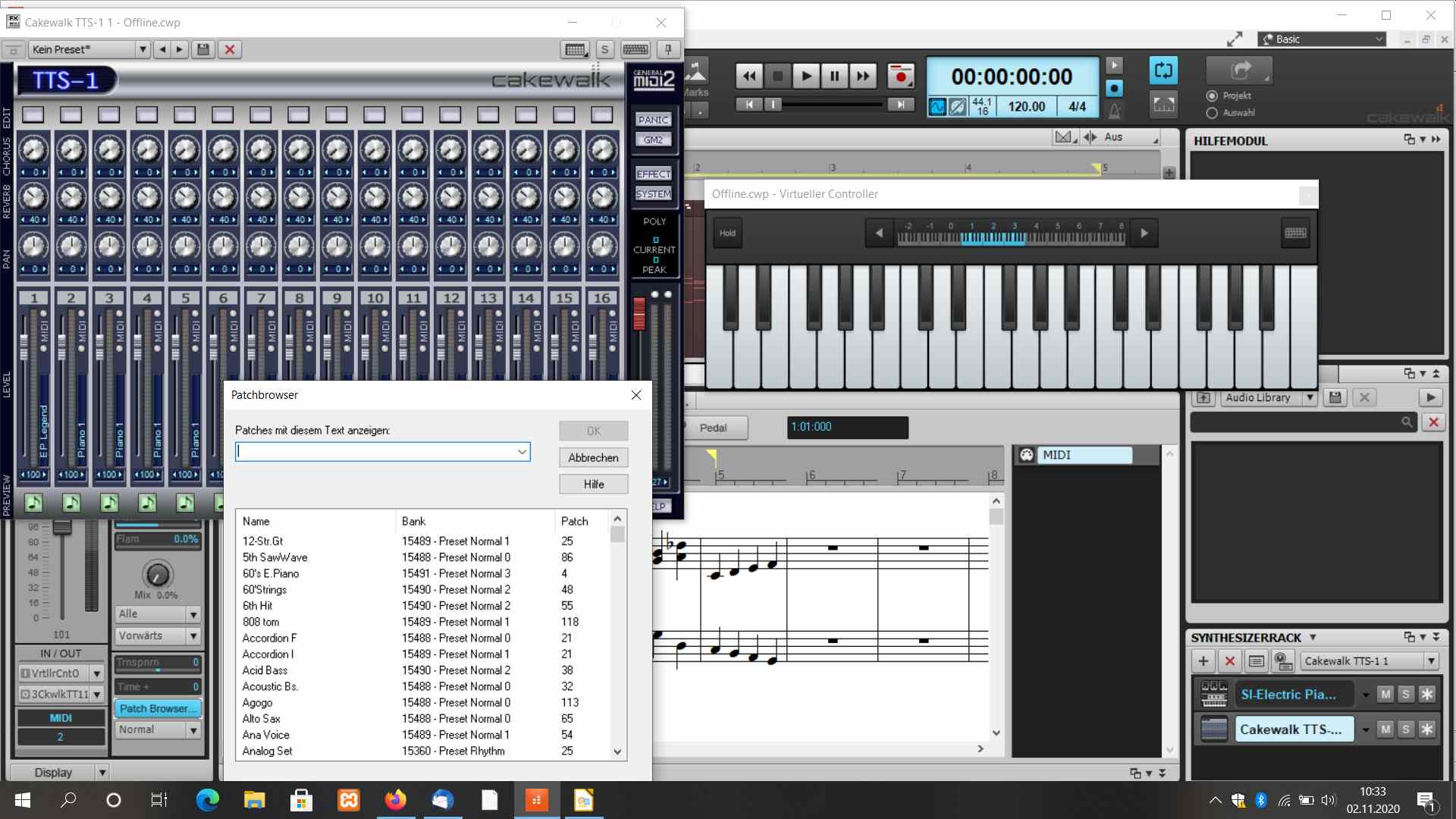Click the Hold toggle in Virtual Controller
Screen dimensions: 1456x819
(x=726, y=232)
